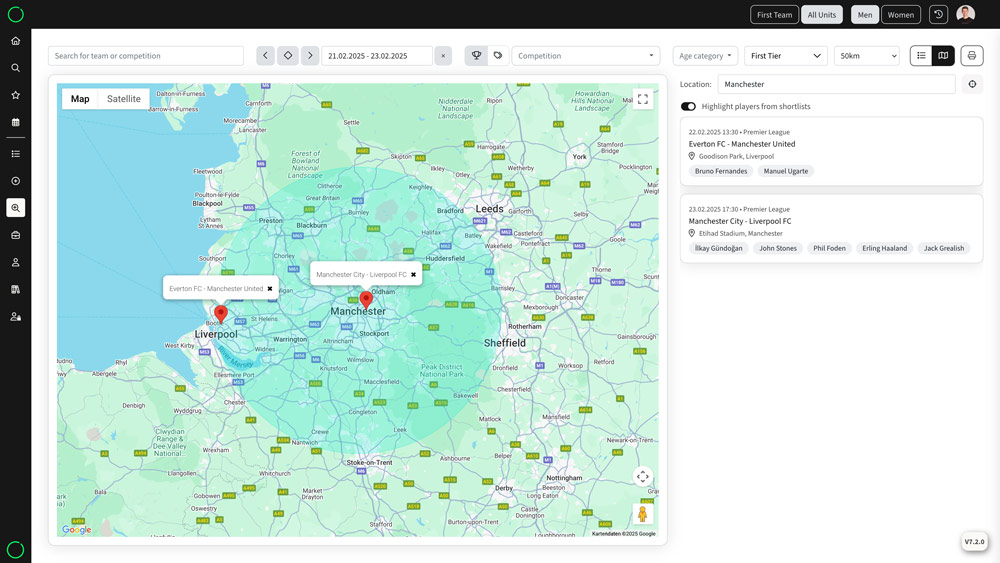Click the V7.2.0 version badge

(974, 541)
